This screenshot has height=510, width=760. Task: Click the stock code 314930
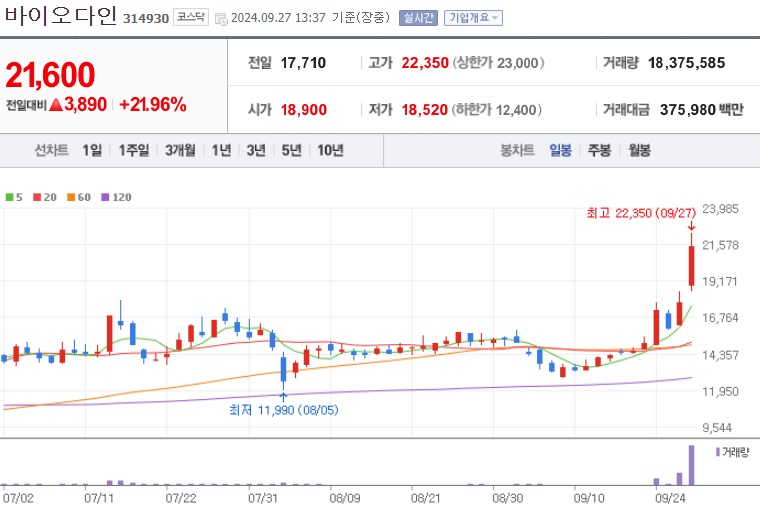point(146,18)
